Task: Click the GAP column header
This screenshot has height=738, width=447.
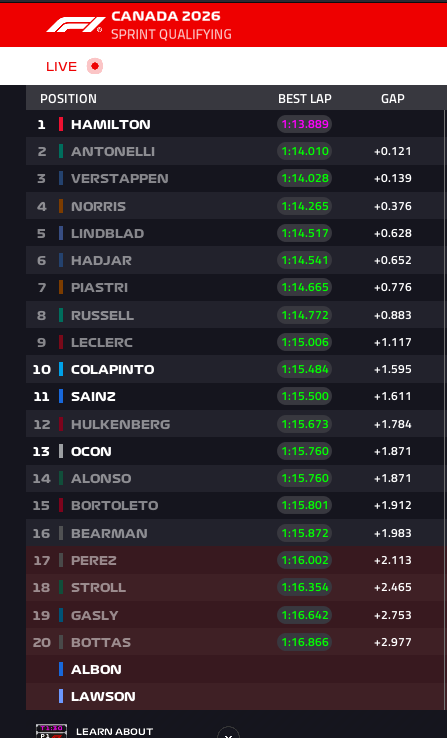Action: [x=392, y=98]
